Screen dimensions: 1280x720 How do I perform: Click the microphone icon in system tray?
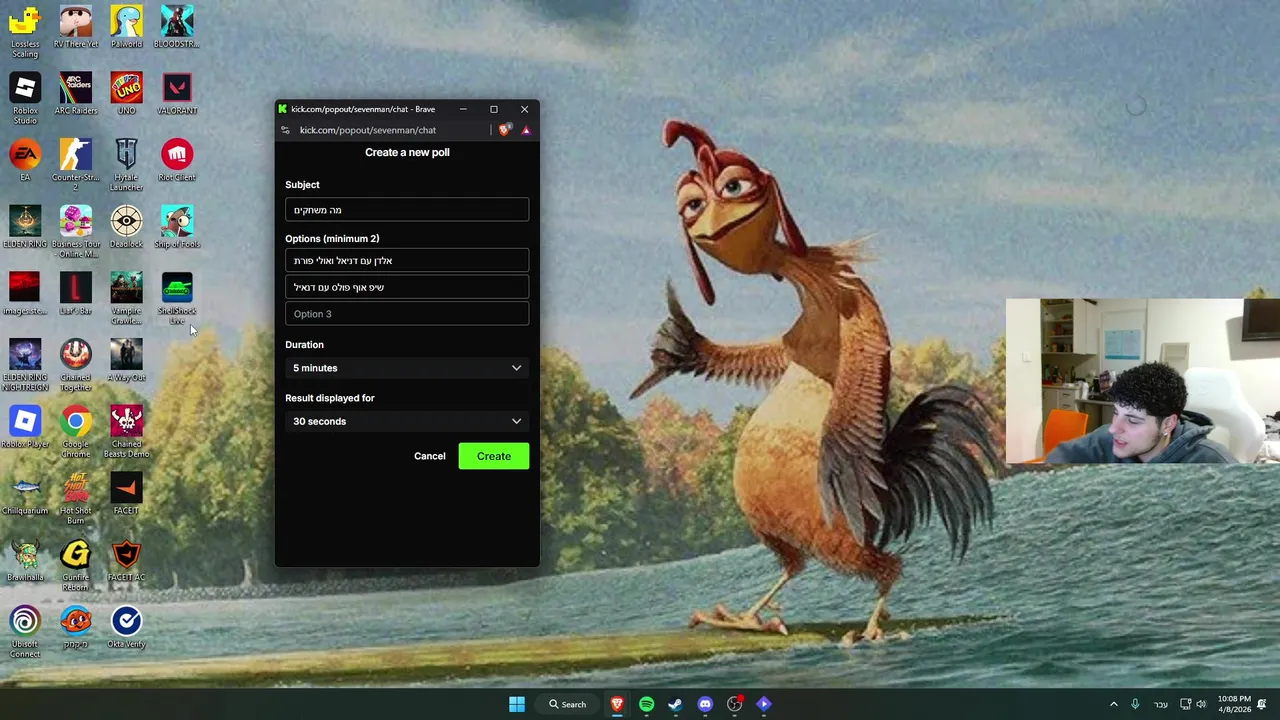tap(1135, 704)
